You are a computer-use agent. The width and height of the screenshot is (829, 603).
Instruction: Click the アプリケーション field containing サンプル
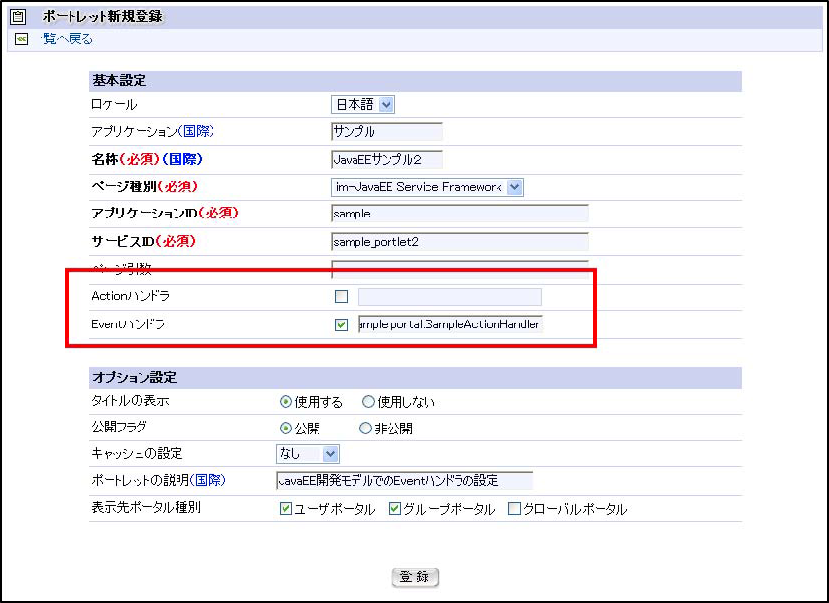[x=386, y=132]
